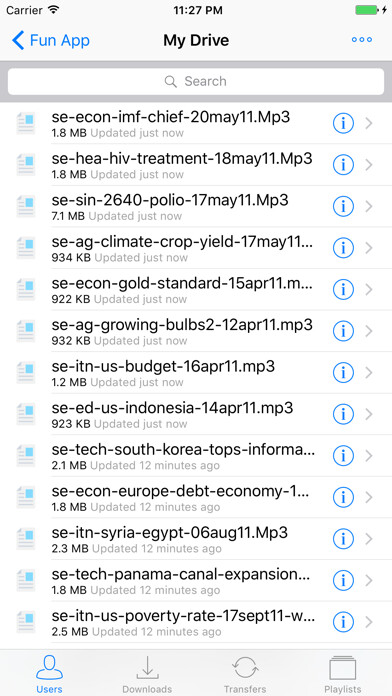Switch to the Users tab
This screenshot has height=696, width=392.
tap(49, 674)
